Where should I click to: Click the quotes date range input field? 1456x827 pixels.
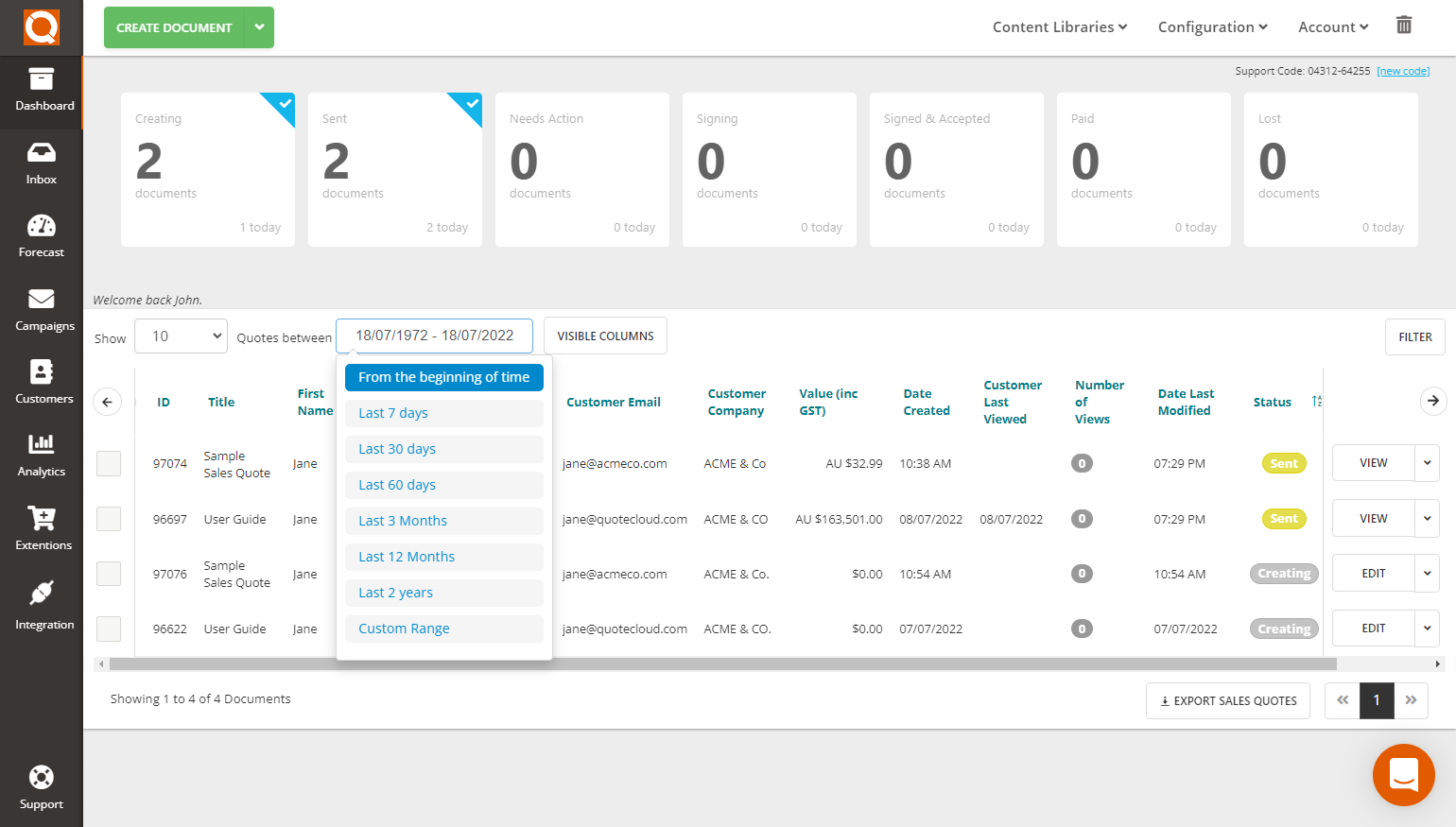coord(434,336)
